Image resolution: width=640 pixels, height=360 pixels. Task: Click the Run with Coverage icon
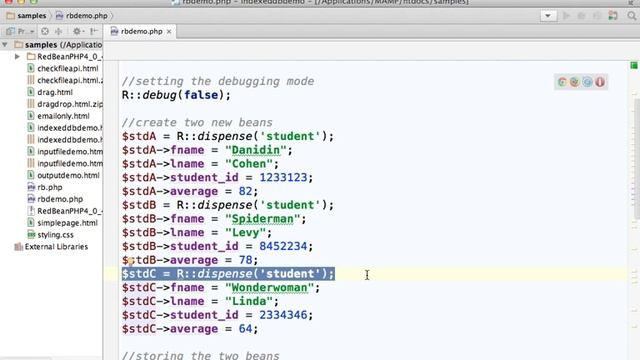coord(597,16)
